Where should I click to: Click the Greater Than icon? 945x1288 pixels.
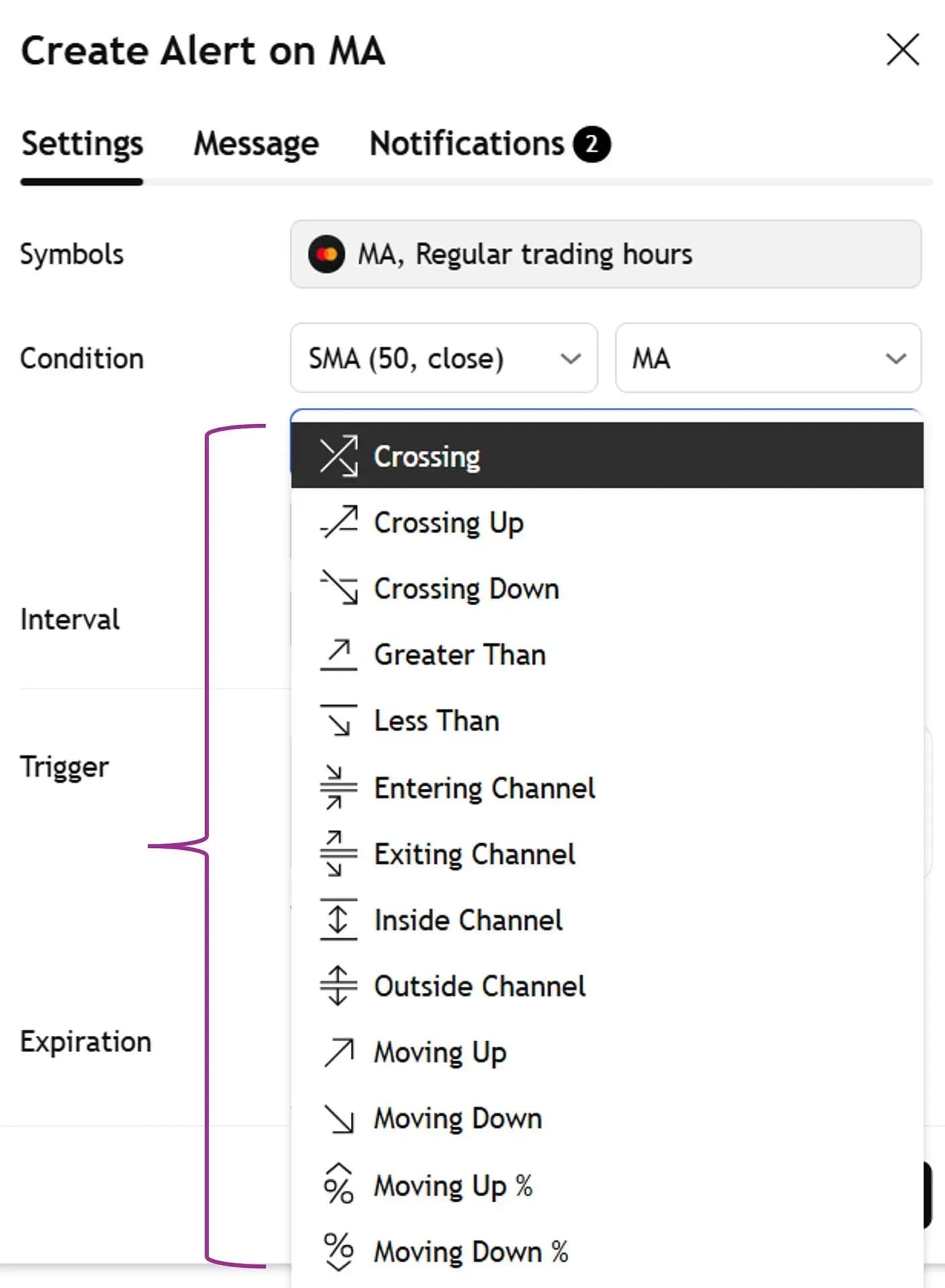(x=339, y=655)
